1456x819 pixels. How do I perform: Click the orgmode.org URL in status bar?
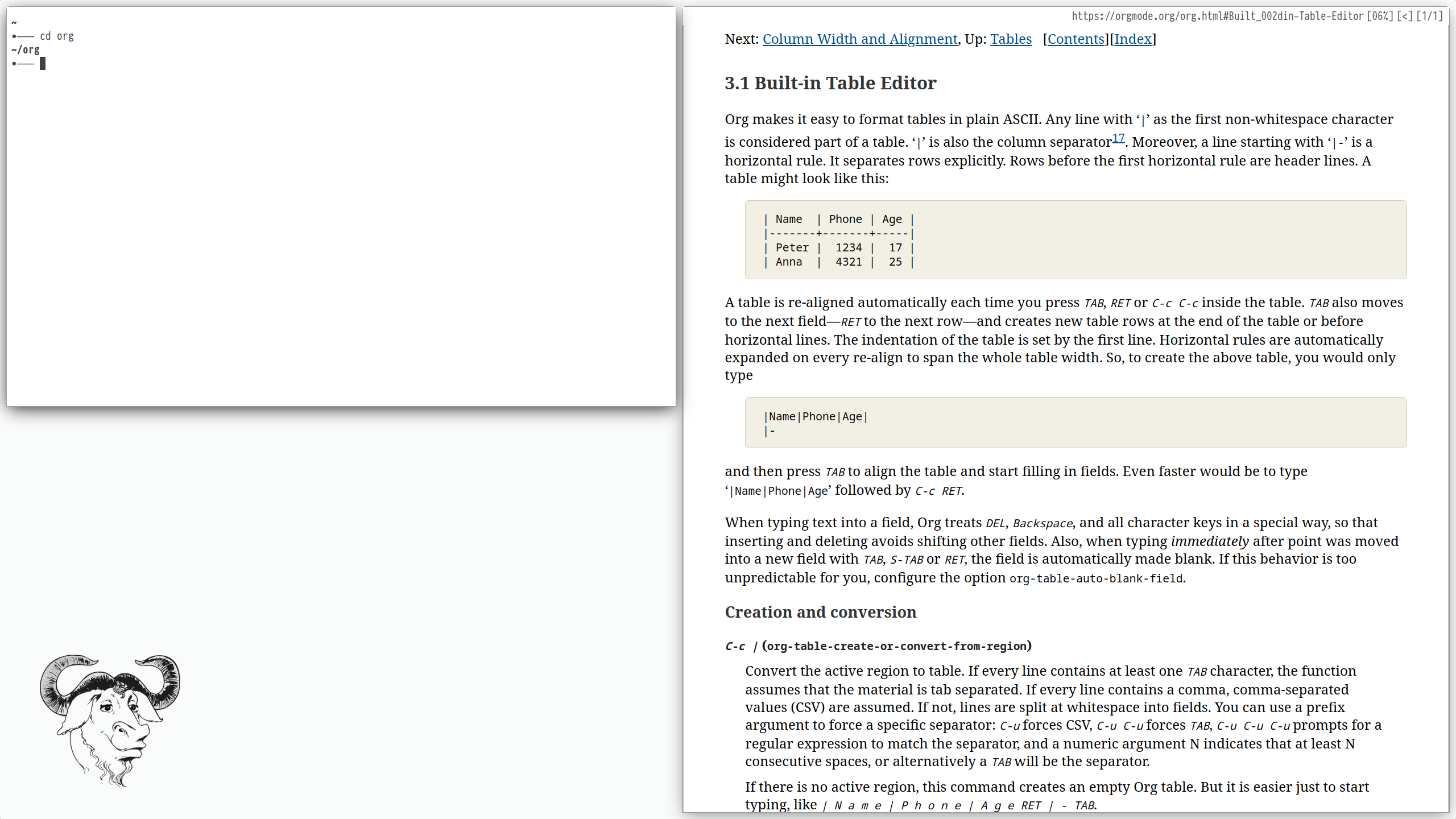(x=1217, y=16)
